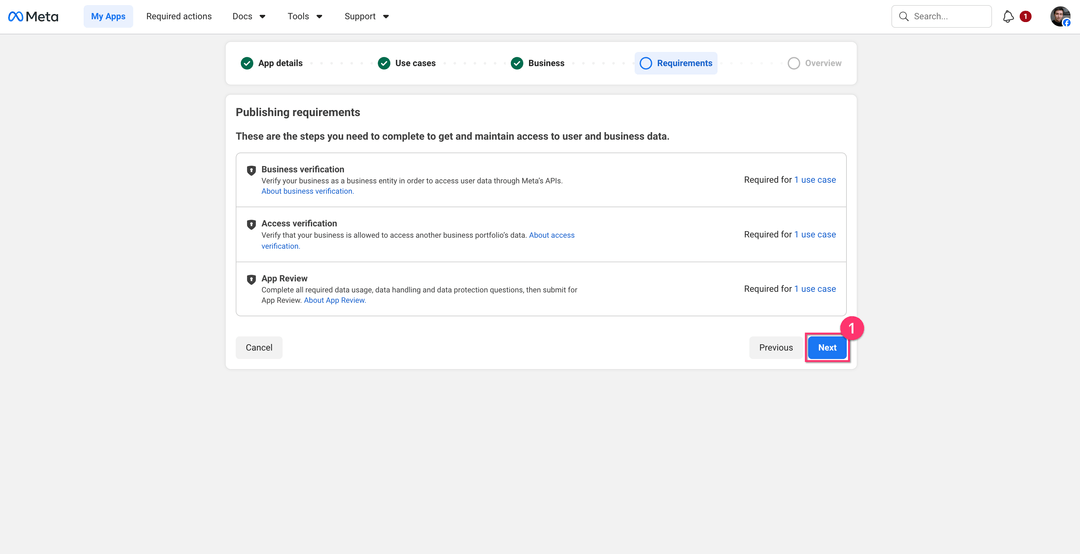Click the Meta logo

click(33, 17)
